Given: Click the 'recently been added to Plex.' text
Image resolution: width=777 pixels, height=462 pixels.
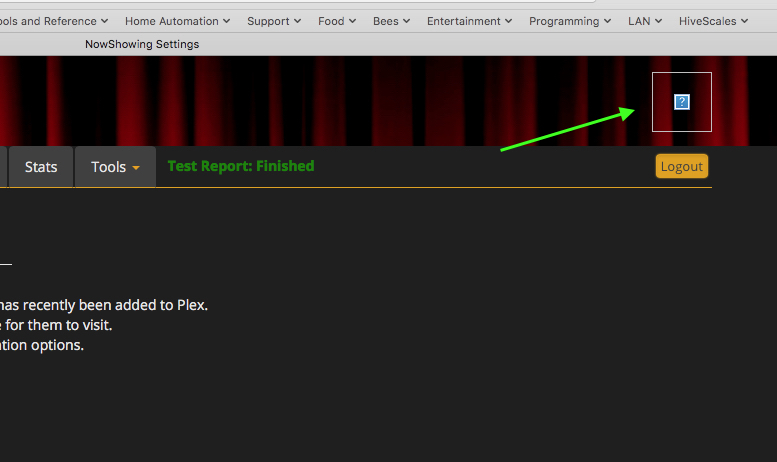Looking at the screenshot, I should coord(115,305).
